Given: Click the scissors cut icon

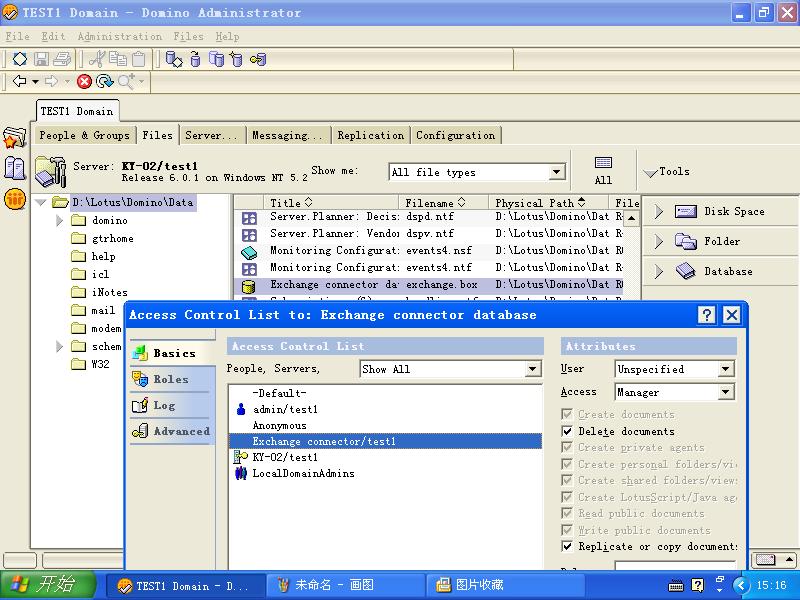Looking at the screenshot, I should [97, 59].
